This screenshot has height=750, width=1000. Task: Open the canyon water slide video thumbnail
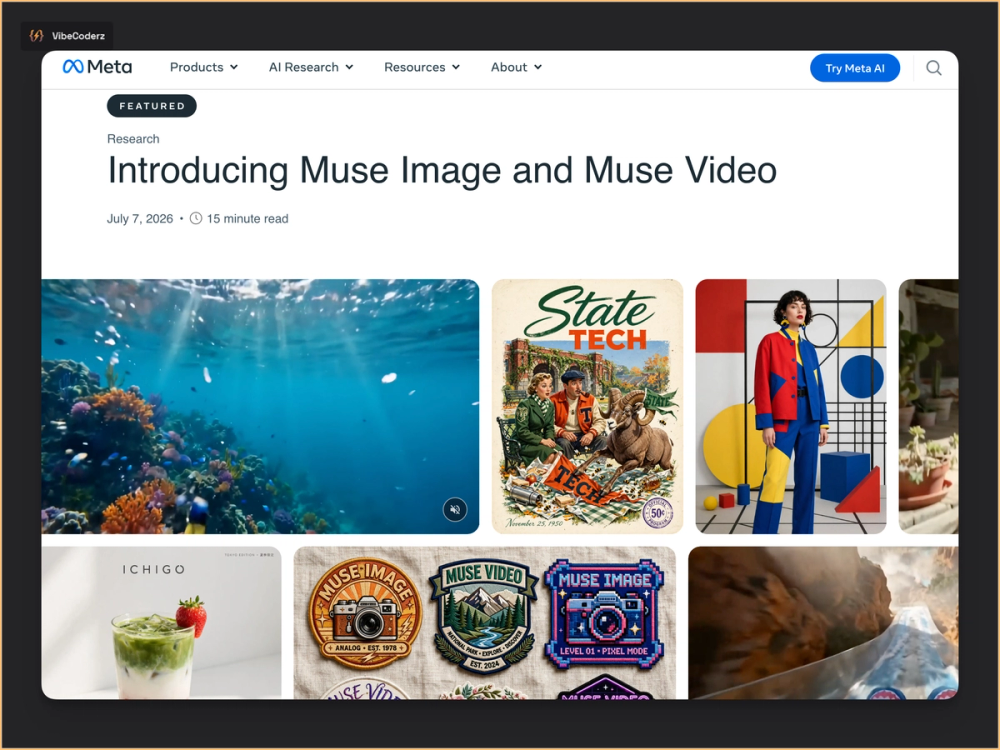pyautogui.click(x=823, y=622)
